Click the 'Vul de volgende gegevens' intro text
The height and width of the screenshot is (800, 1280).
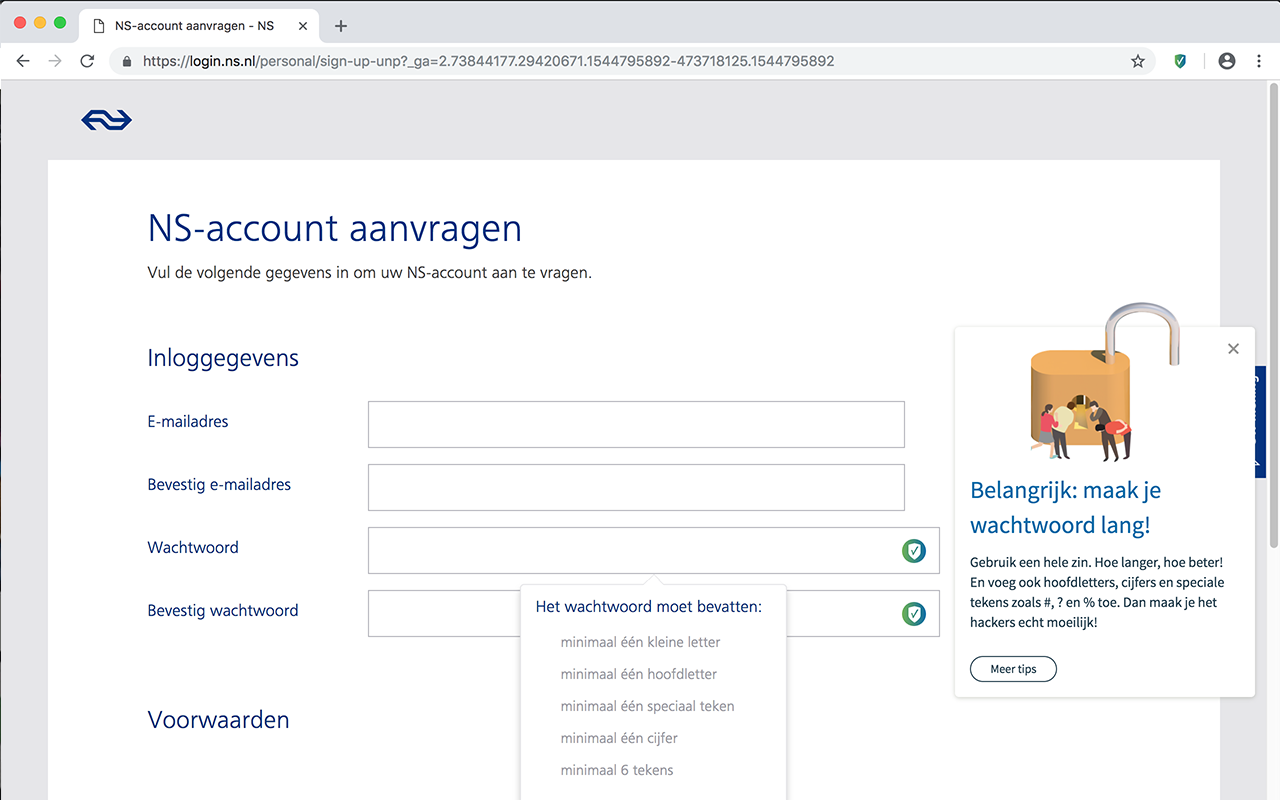pyautogui.click(x=369, y=272)
